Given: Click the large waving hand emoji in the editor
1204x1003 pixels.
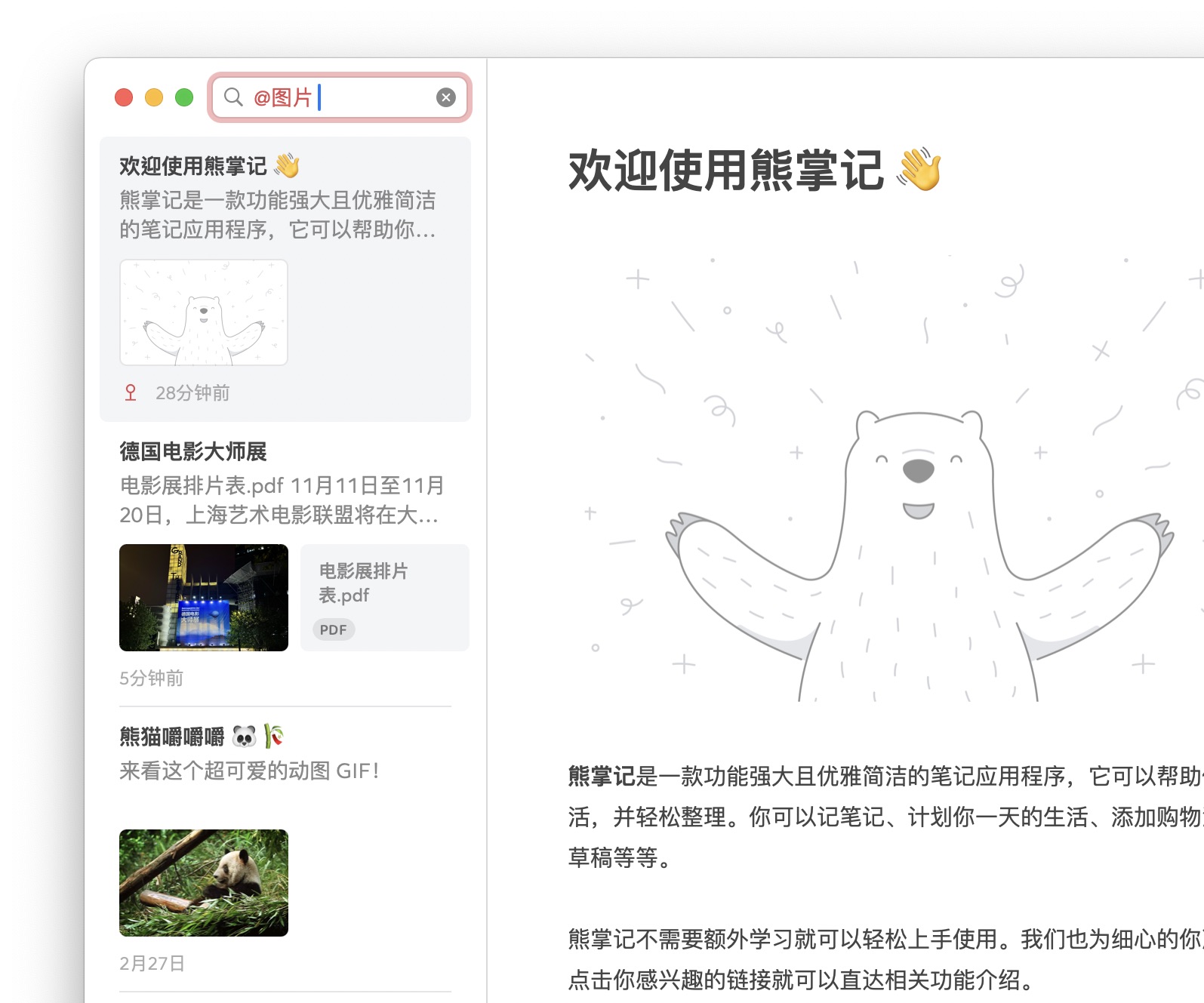Looking at the screenshot, I should tap(919, 169).
